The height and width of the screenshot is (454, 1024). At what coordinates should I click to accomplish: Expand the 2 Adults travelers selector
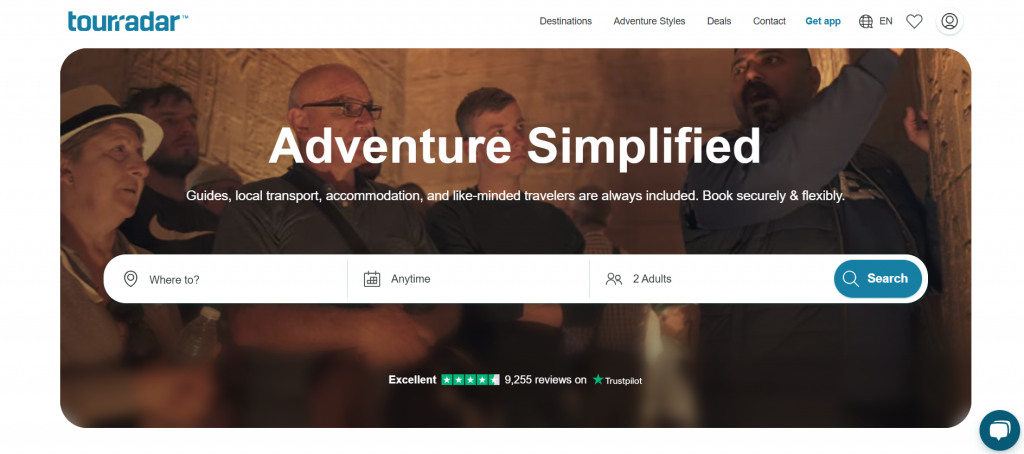(711, 279)
